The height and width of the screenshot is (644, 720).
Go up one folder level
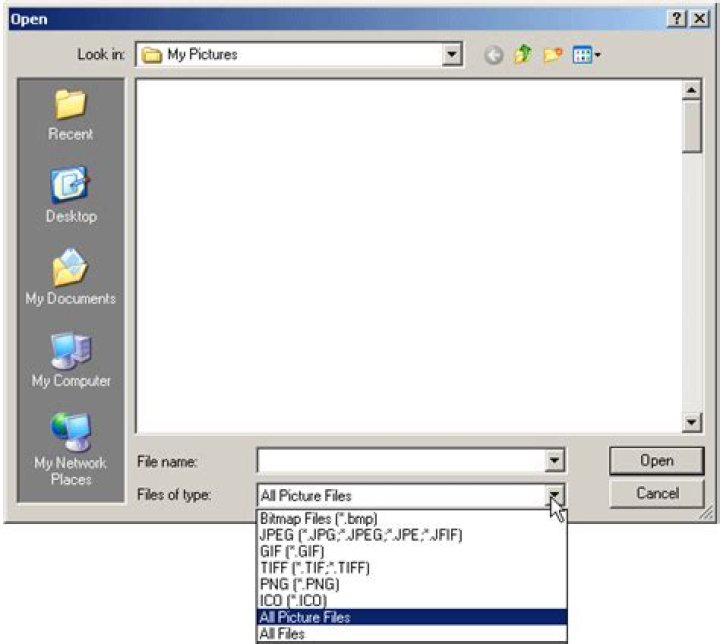[x=521, y=55]
